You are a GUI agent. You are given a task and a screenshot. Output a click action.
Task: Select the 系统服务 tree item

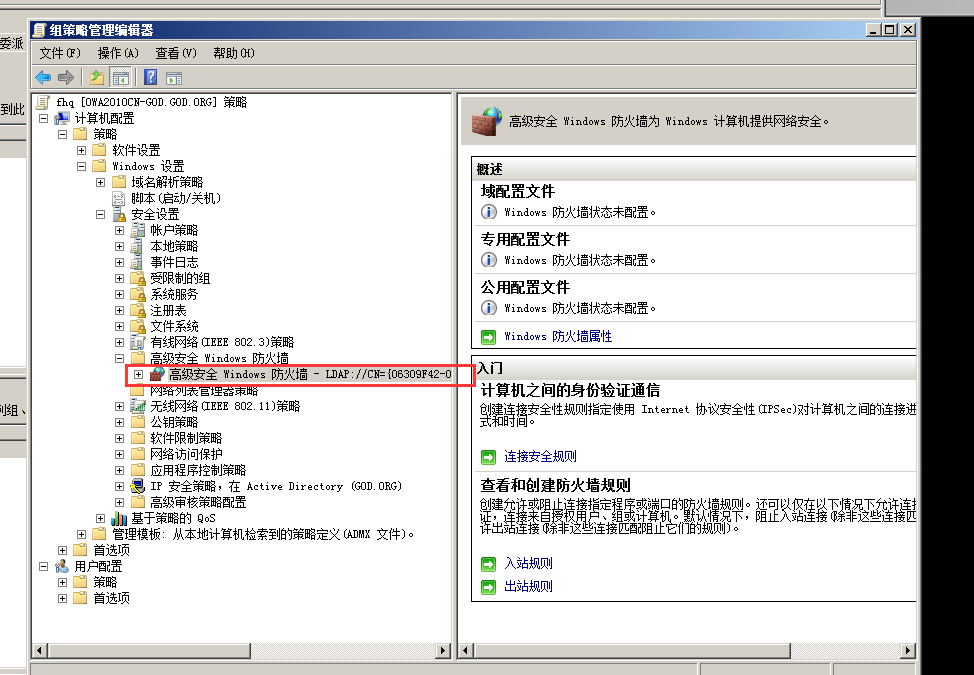click(x=174, y=294)
